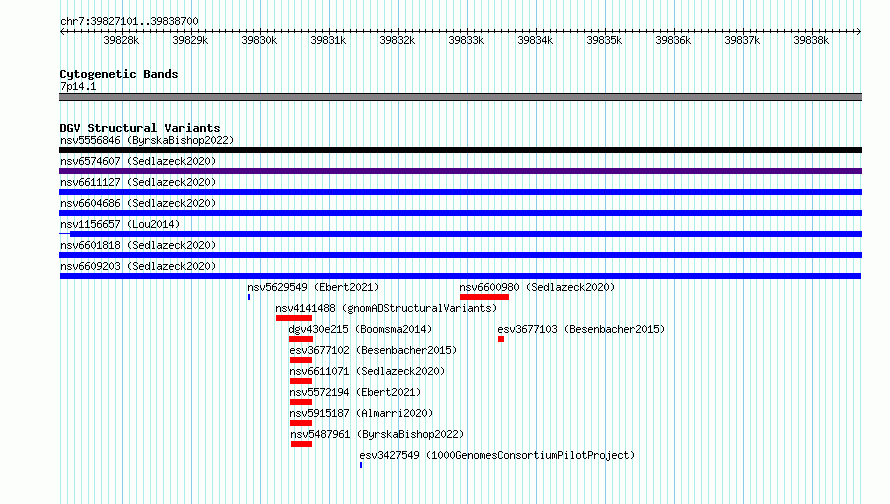Screen dimensions: 890x504
Task: Click the small blue marker under nsv5629549
Action: 249,297
